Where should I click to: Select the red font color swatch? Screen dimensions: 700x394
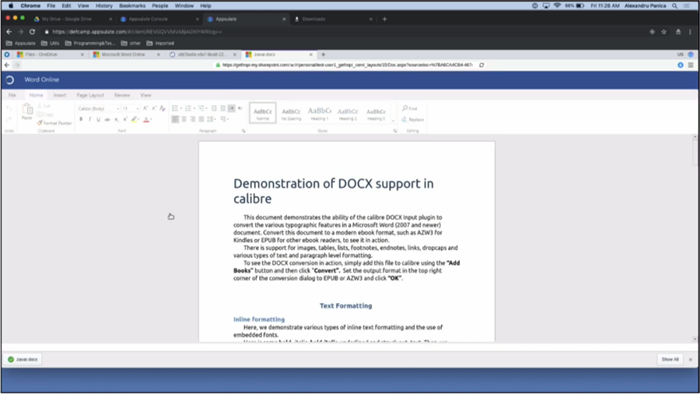(146, 119)
